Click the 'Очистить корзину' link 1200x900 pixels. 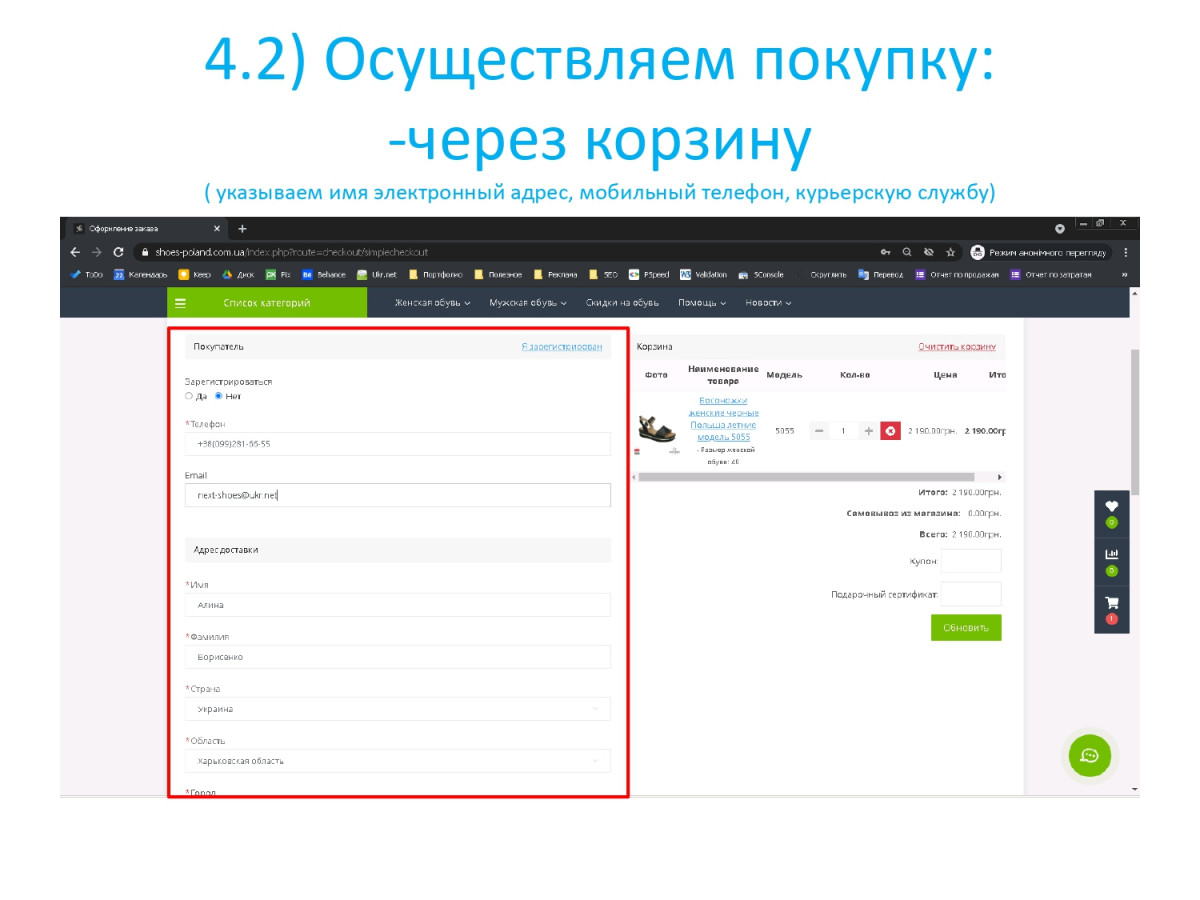[x=957, y=347]
